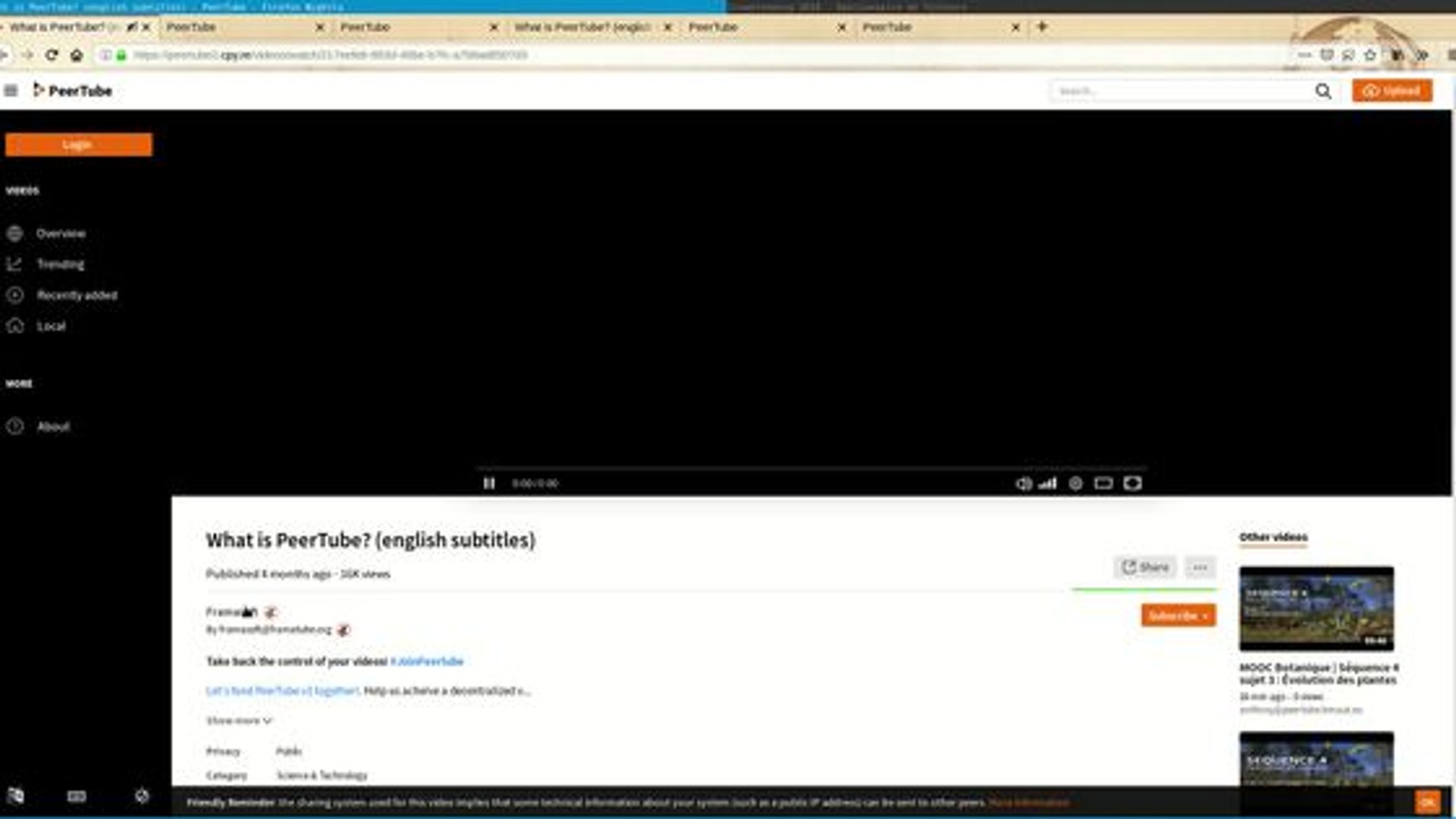Open keyboard shortcuts icon in sidebar footer
The height and width of the screenshot is (819, 1456).
tap(77, 796)
